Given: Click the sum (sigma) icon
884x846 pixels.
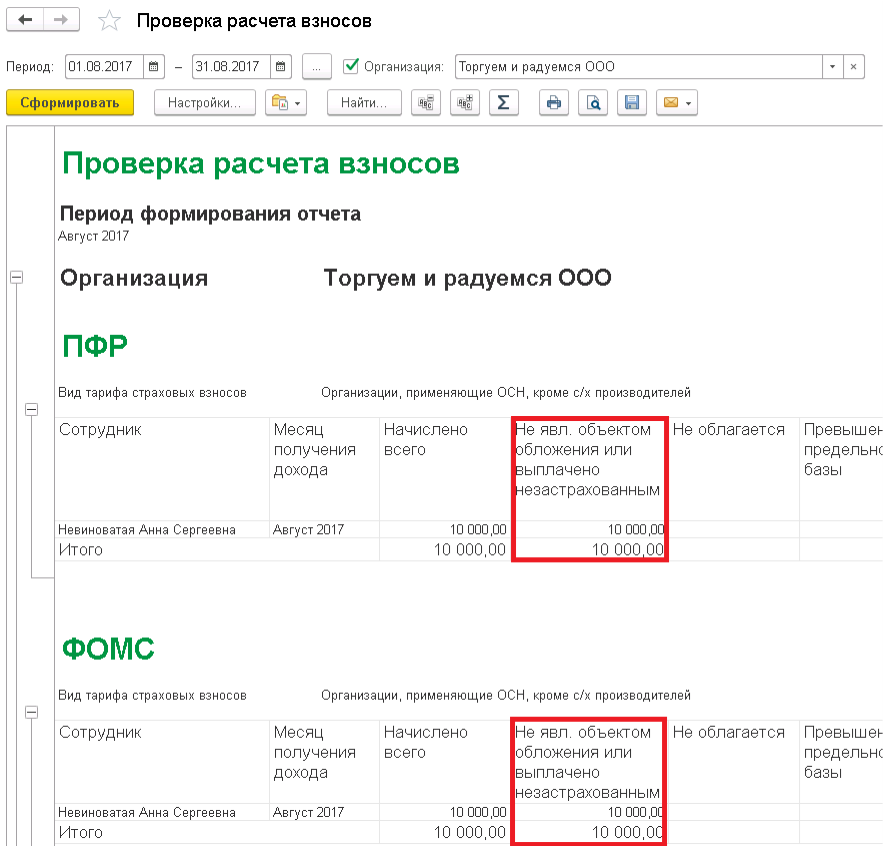Looking at the screenshot, I should 503,103.
